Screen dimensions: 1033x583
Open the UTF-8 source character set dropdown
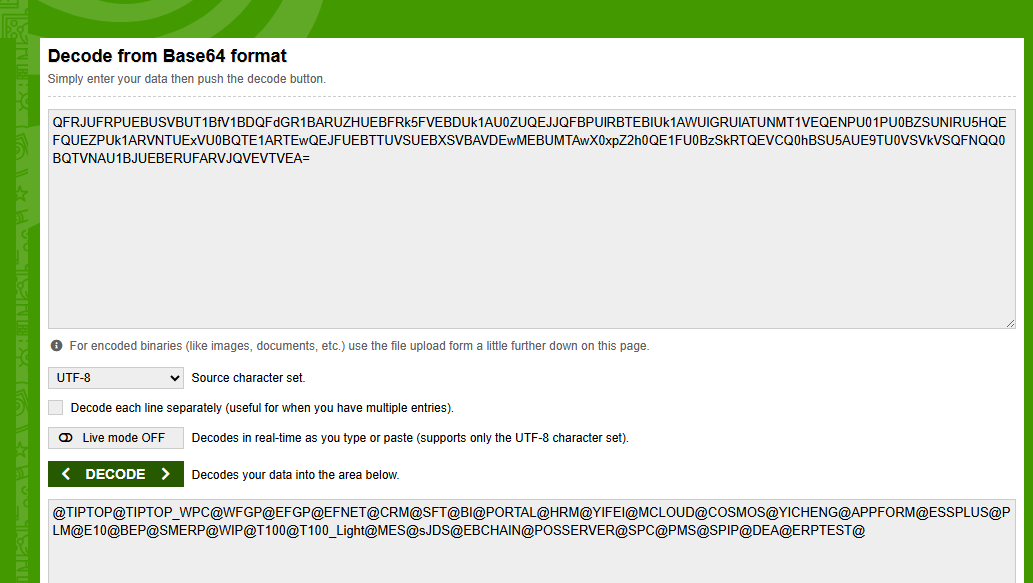click(116, 378)
